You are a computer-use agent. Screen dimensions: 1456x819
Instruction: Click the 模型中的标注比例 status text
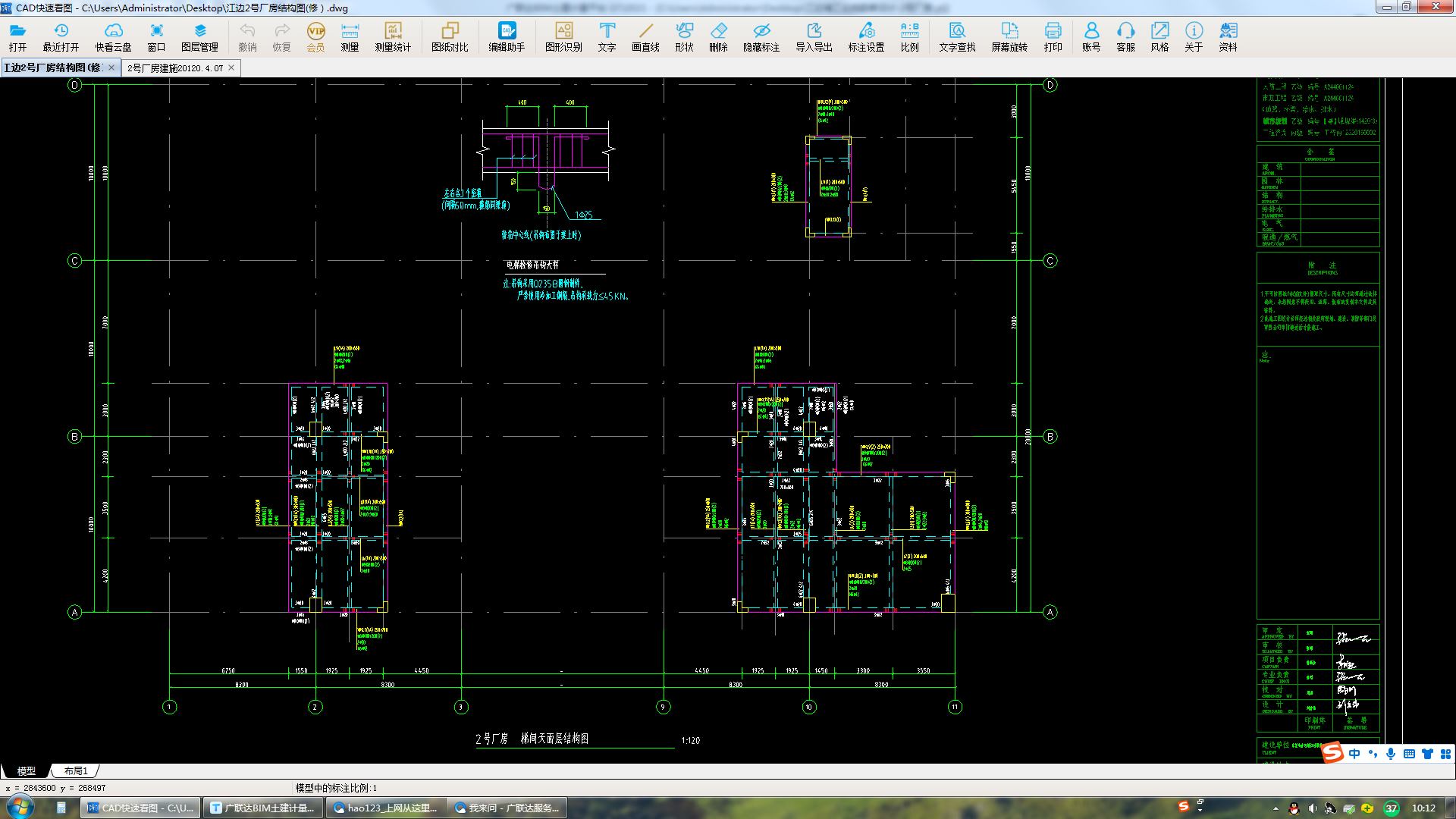point(336,788)
